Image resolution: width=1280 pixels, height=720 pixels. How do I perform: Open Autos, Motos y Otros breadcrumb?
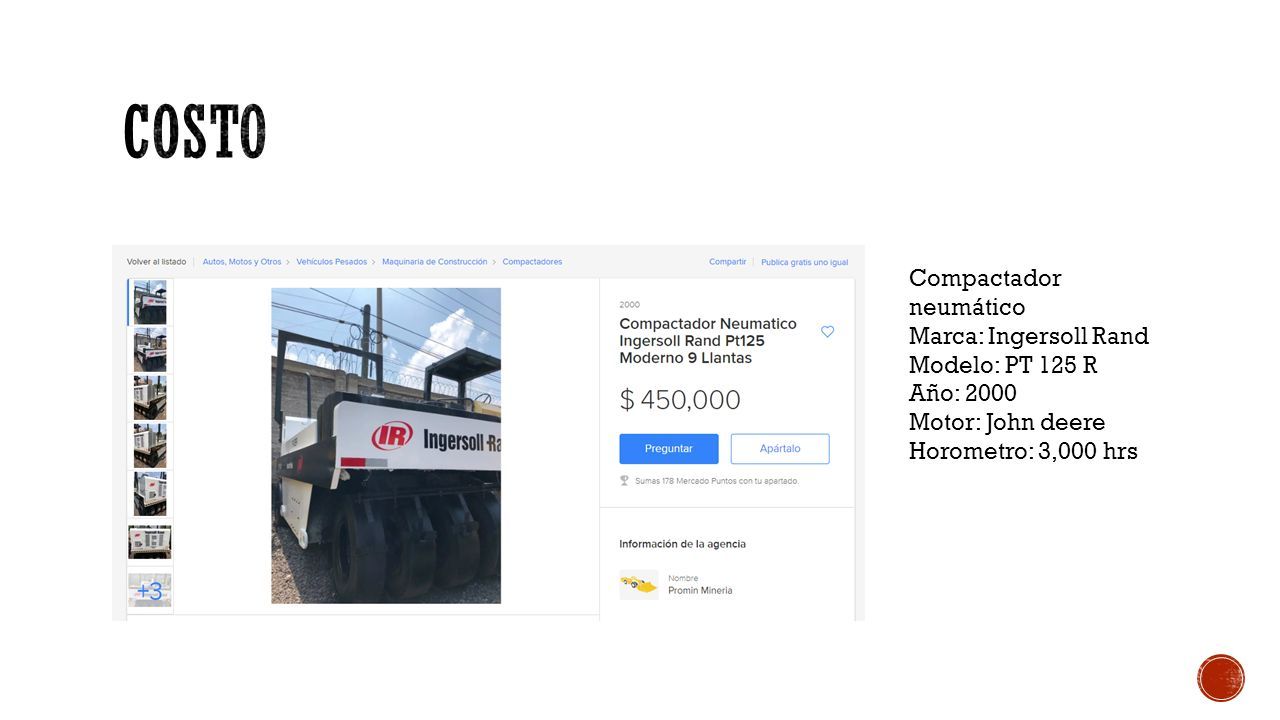(242, 262)
